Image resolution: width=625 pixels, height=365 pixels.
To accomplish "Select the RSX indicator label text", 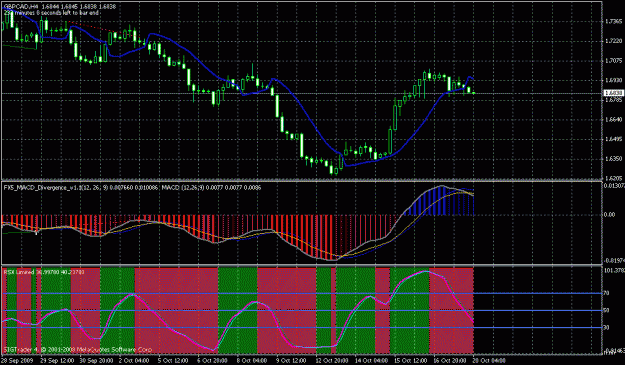I will click(44, 272).
